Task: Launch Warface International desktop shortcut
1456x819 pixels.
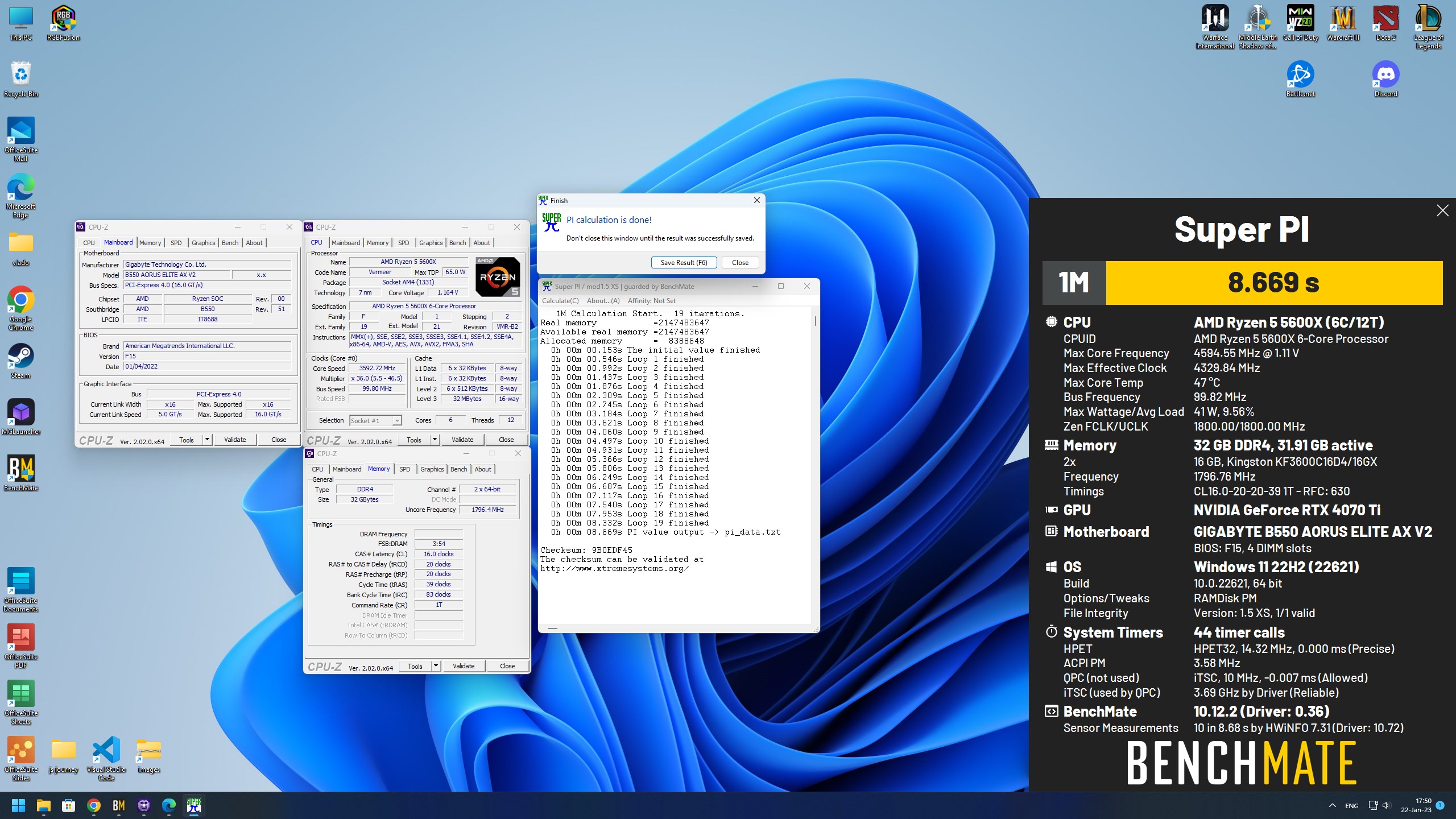Action: (1215, 27)
